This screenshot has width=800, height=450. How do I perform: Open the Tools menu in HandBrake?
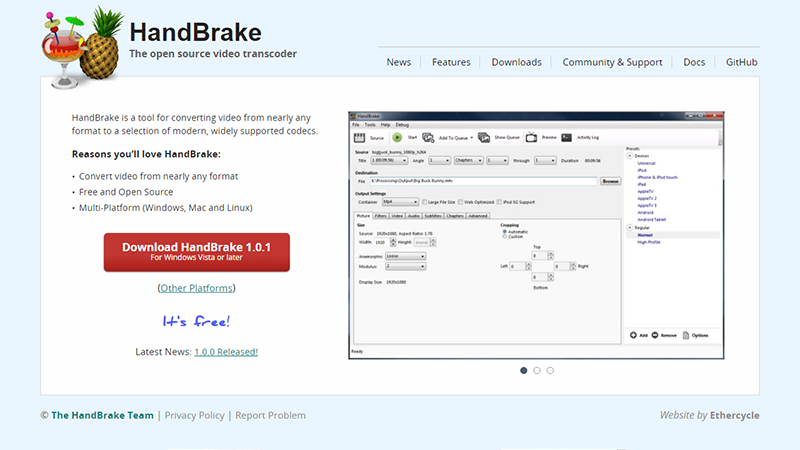pos(370,125)
